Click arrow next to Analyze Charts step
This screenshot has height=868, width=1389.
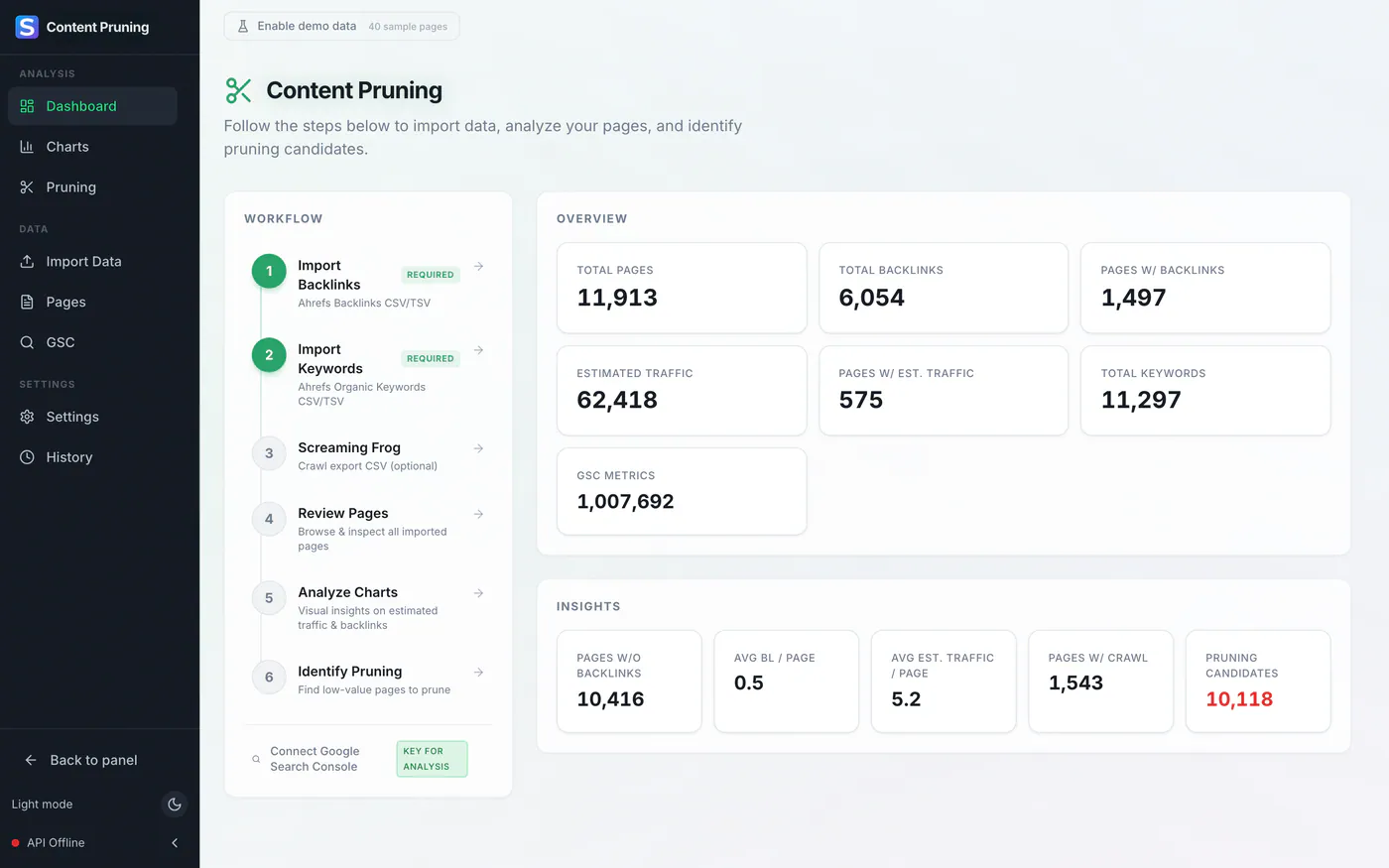(478, 593)
